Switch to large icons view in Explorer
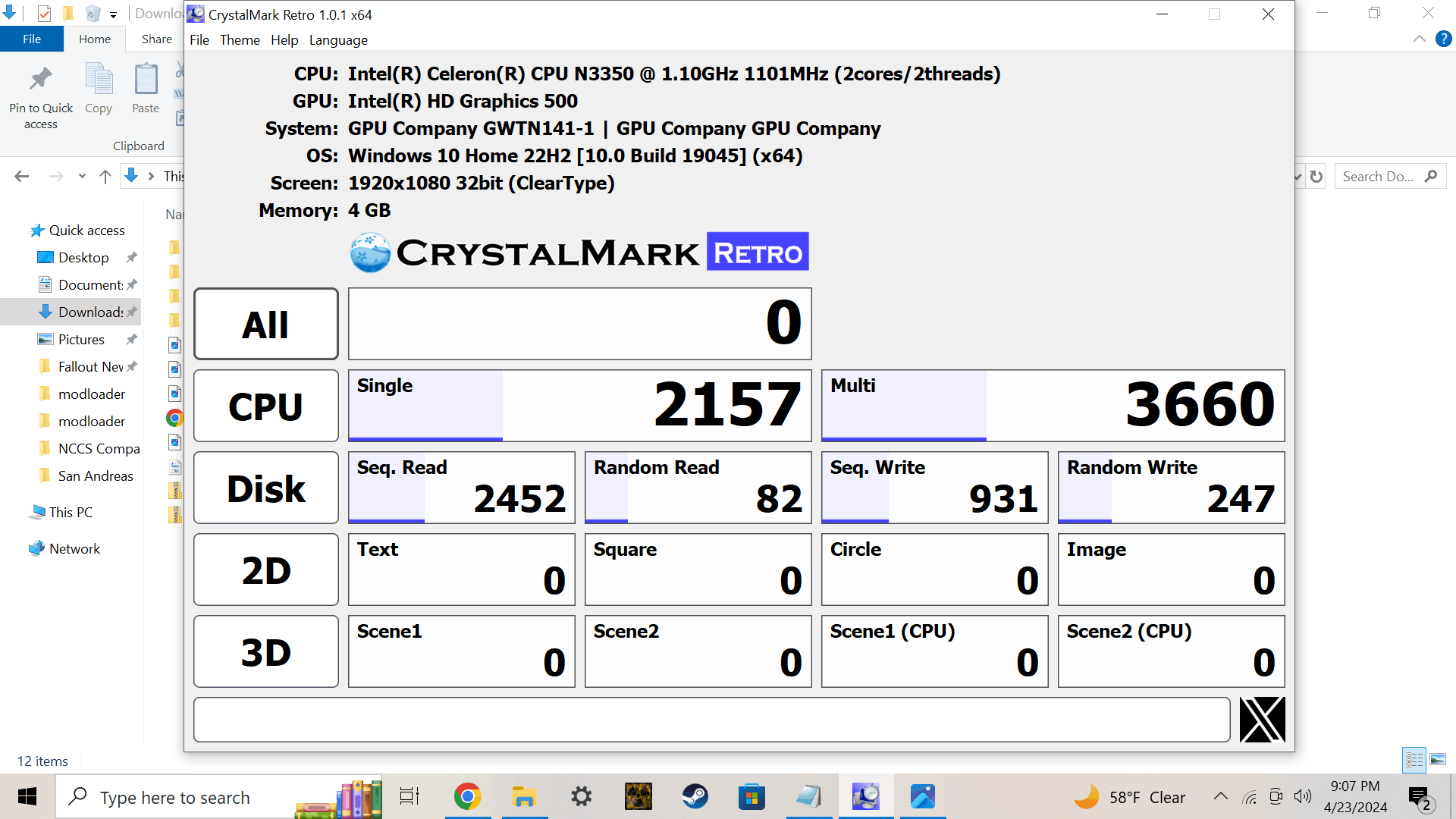1456x819 pixels. [1438, 759]
